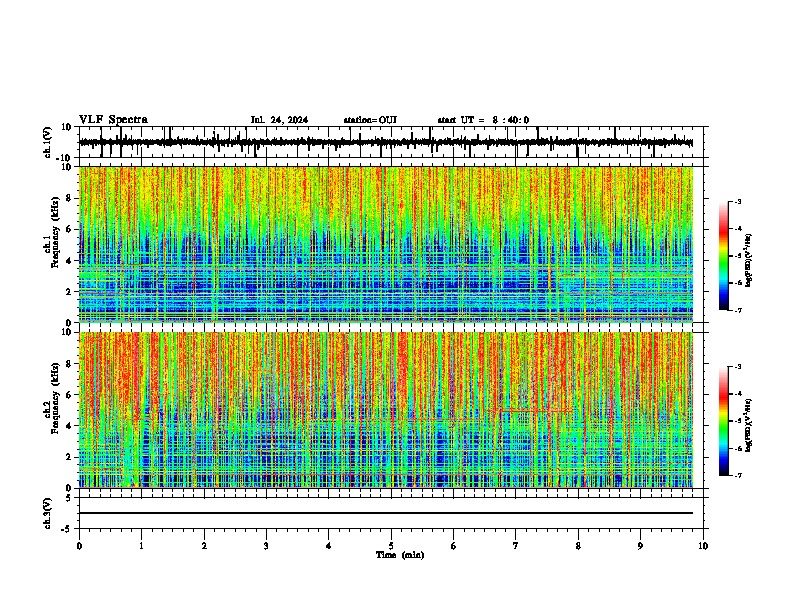Click the ch.2 PSD color scale bar
792x612 pixels.
pos(723,421)
